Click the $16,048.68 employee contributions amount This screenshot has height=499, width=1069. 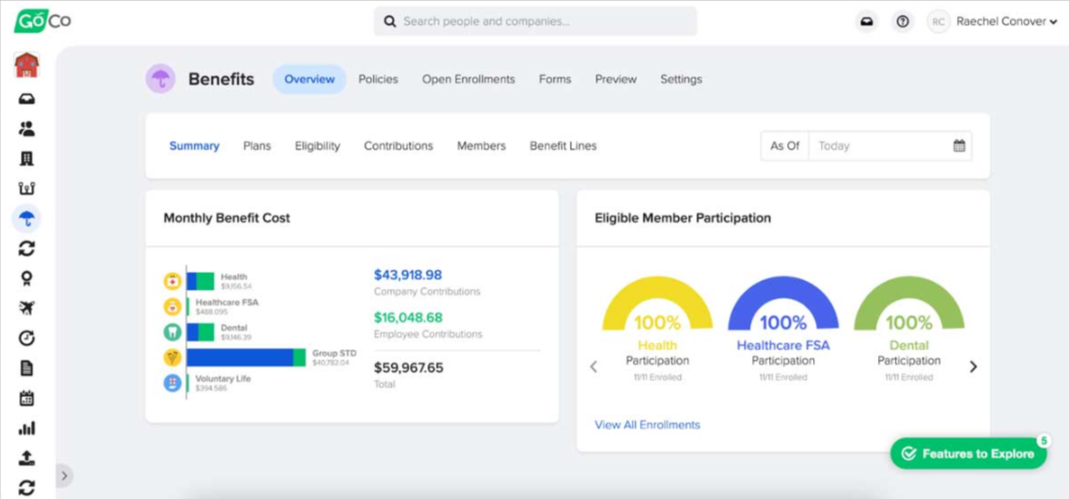coord(408,318)
